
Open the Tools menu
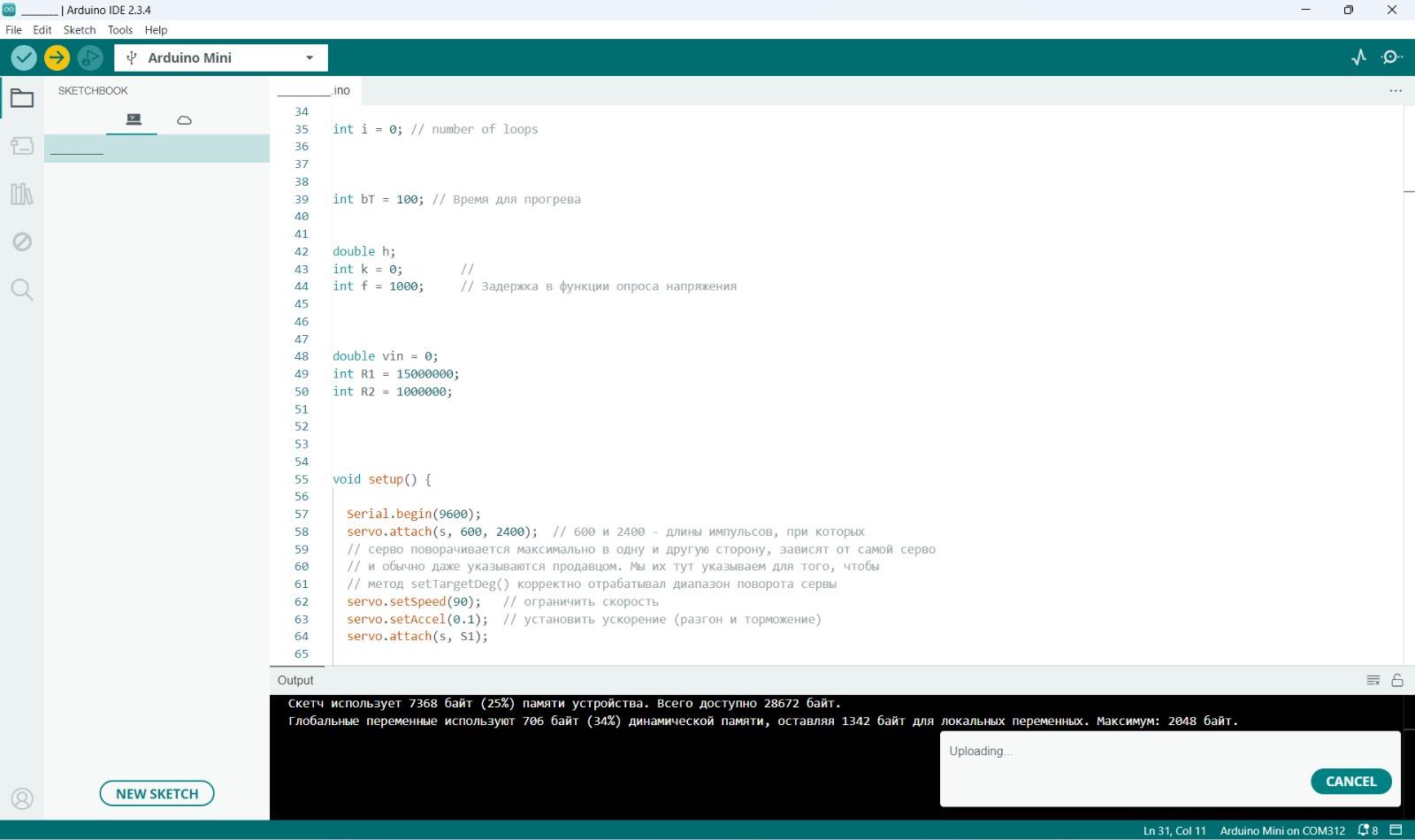[119, 30]
